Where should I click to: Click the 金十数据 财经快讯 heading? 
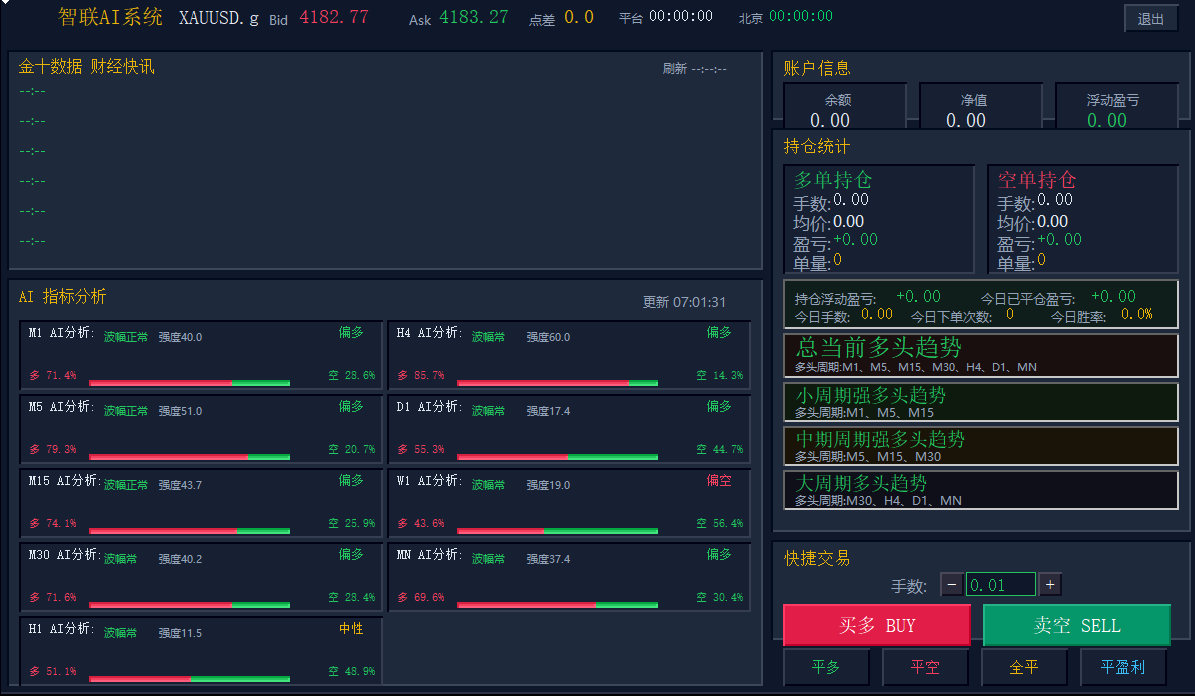tap(86, 66)
